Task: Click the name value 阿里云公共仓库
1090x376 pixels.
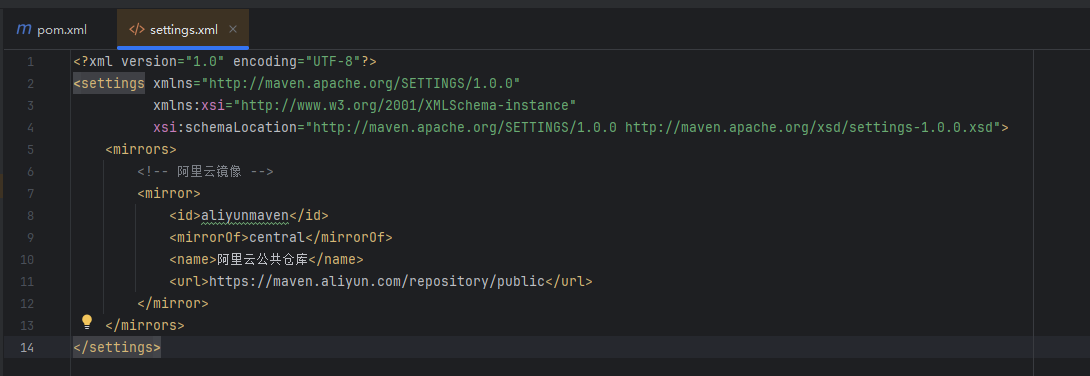Action: pos(262,259)
